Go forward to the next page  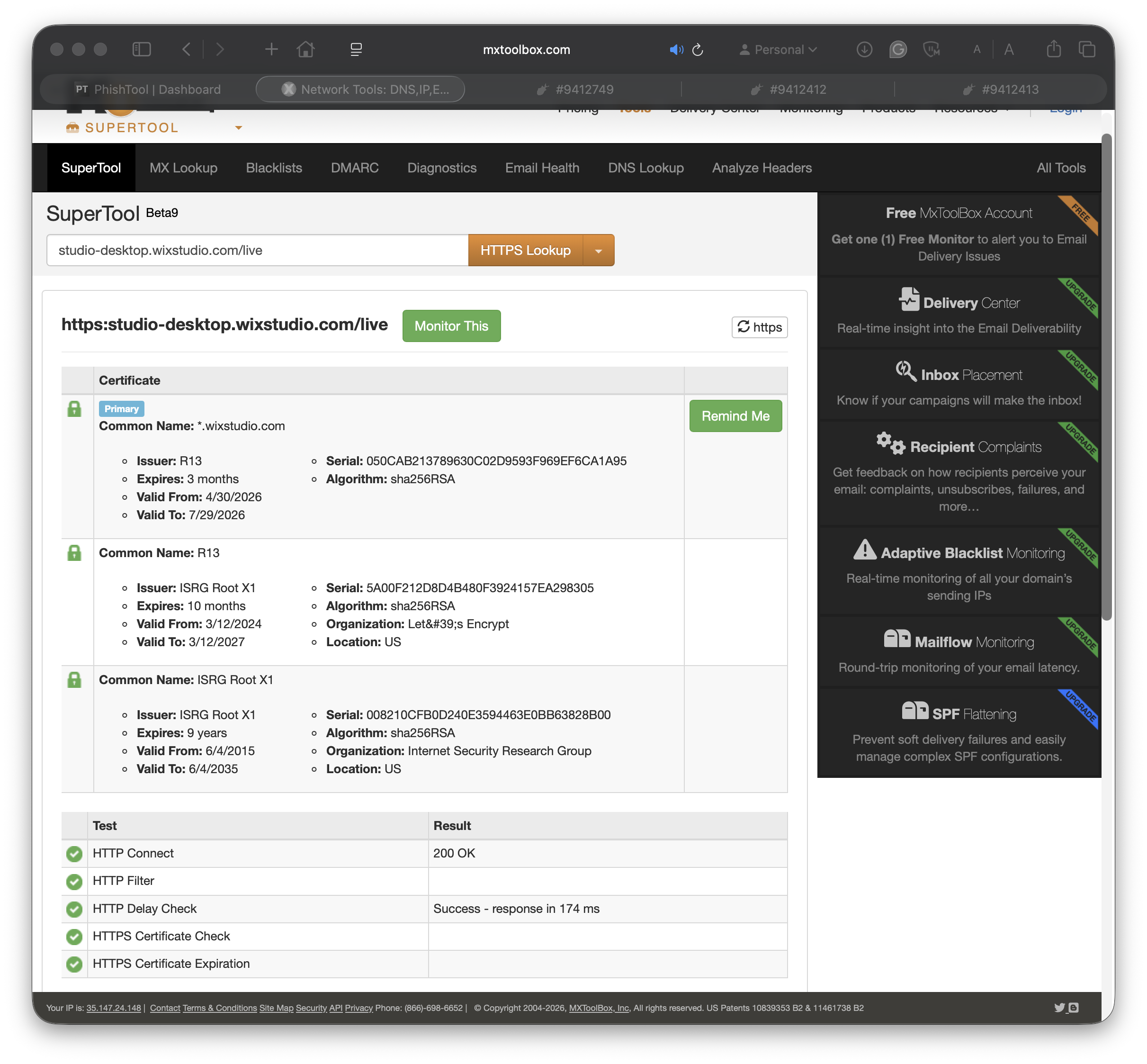[x=220, y=50]
